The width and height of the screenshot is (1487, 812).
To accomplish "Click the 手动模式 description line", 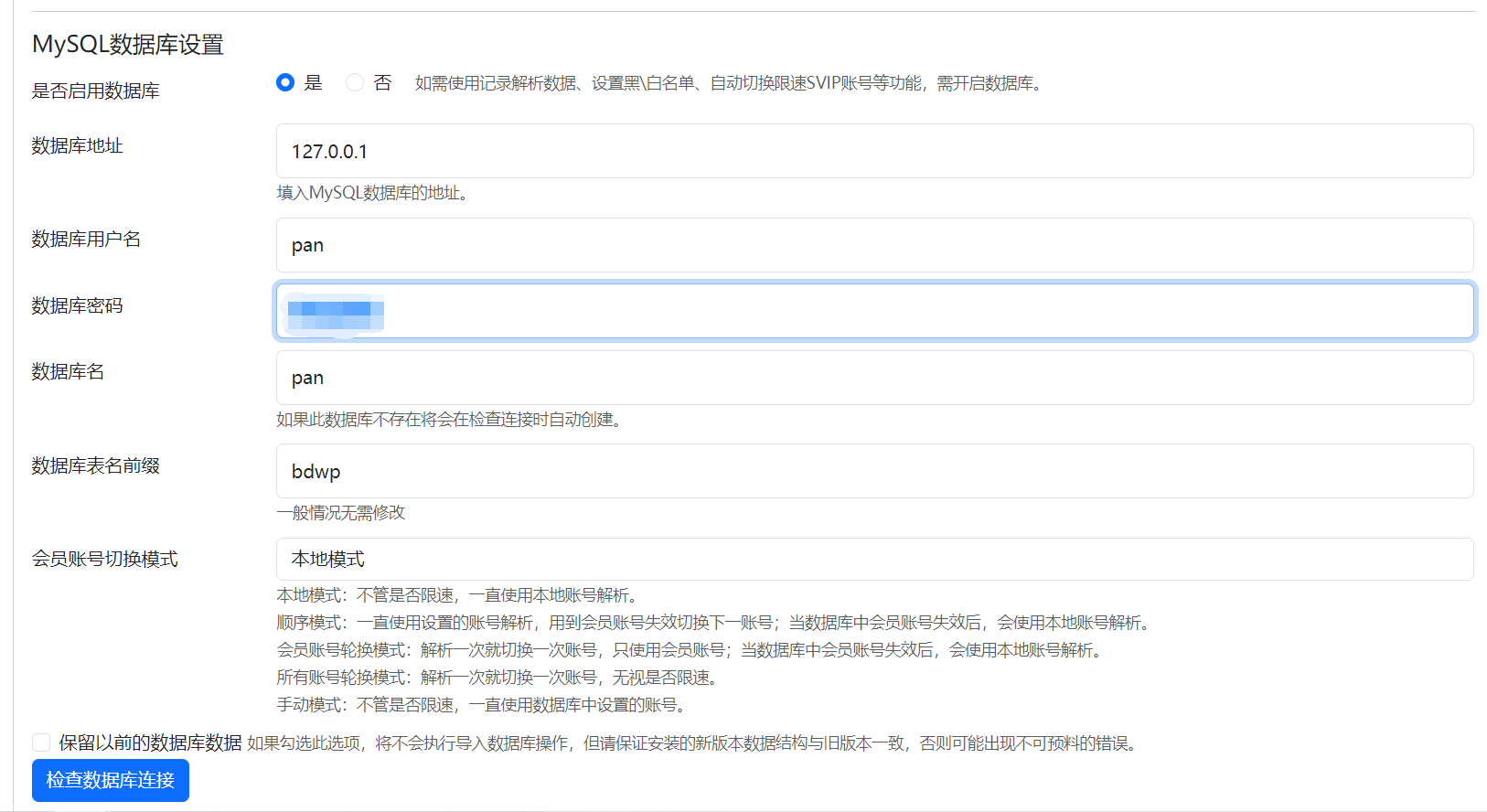I will pyautogui.click(x=482, y=705).
